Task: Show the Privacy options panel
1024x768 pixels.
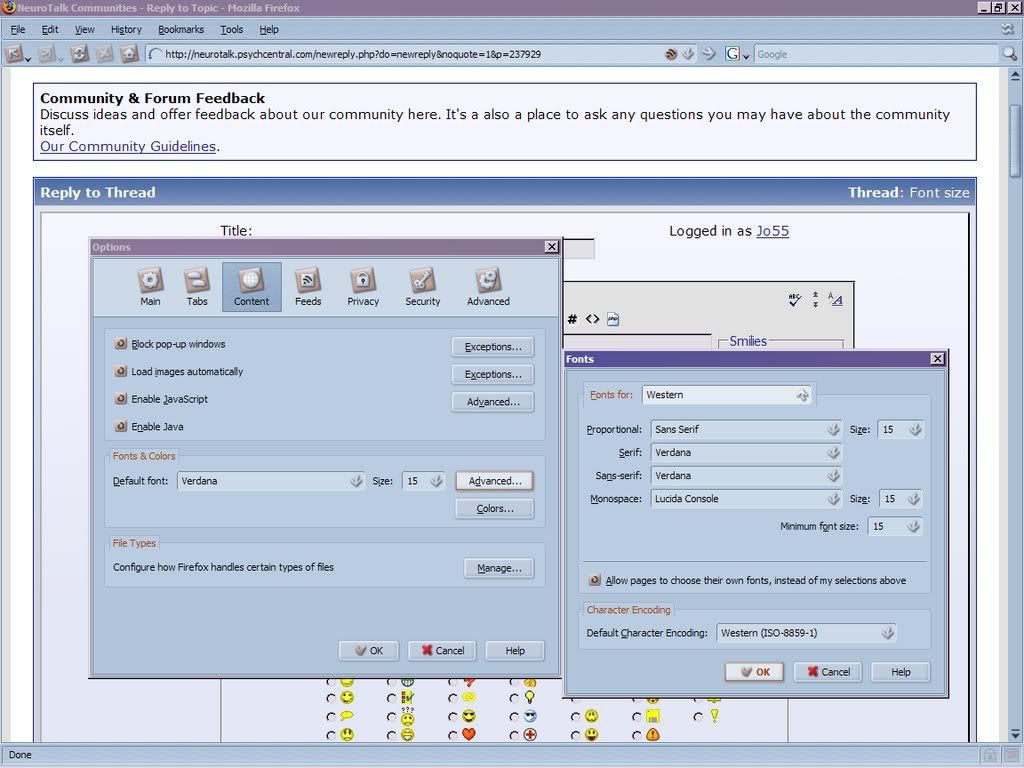Action: pyautogui.click(x=363, y=287)
